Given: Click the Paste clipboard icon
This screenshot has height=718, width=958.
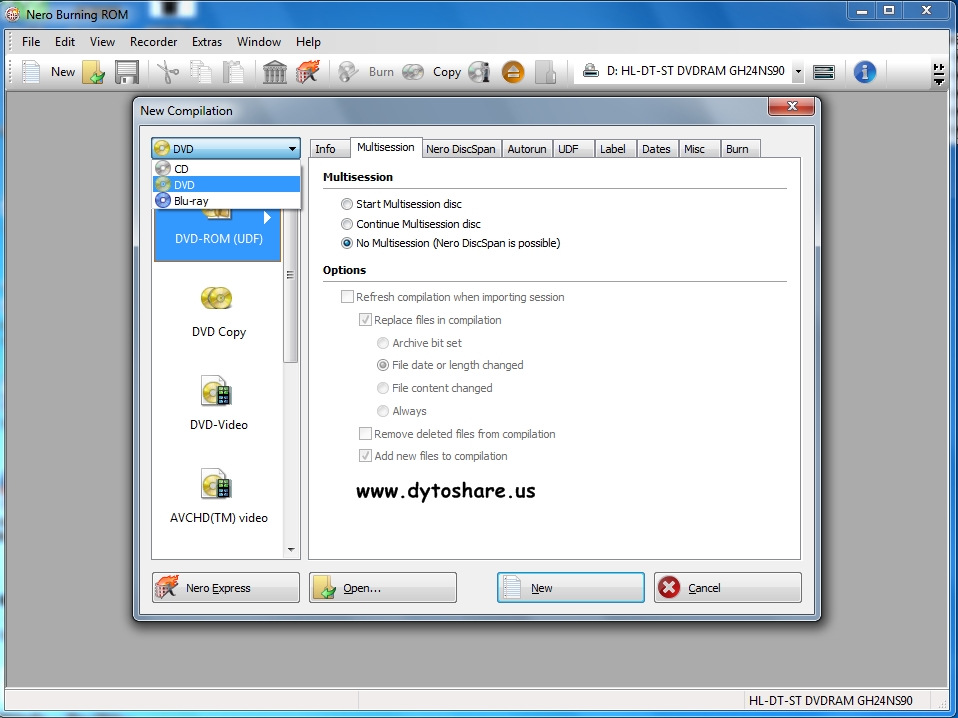Looking at the screenshot, I should pyautogui.click(x=233, y=71).
